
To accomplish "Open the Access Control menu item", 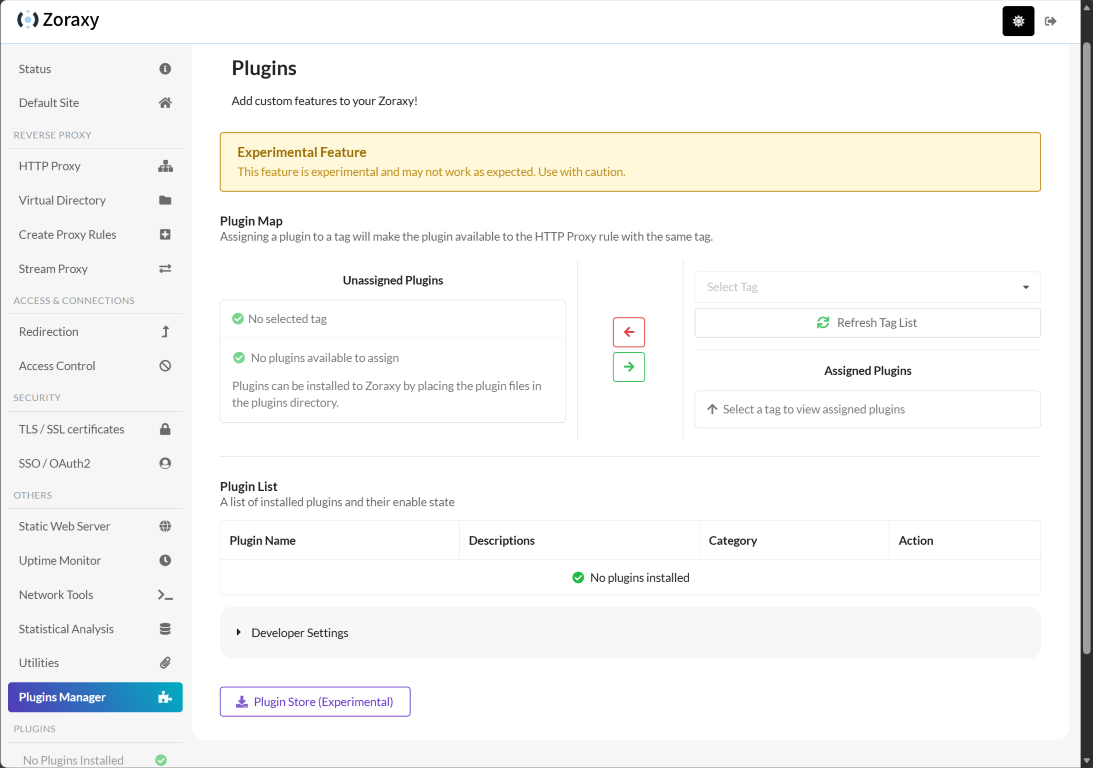I will pyautogui.click(x=57, y=366).
